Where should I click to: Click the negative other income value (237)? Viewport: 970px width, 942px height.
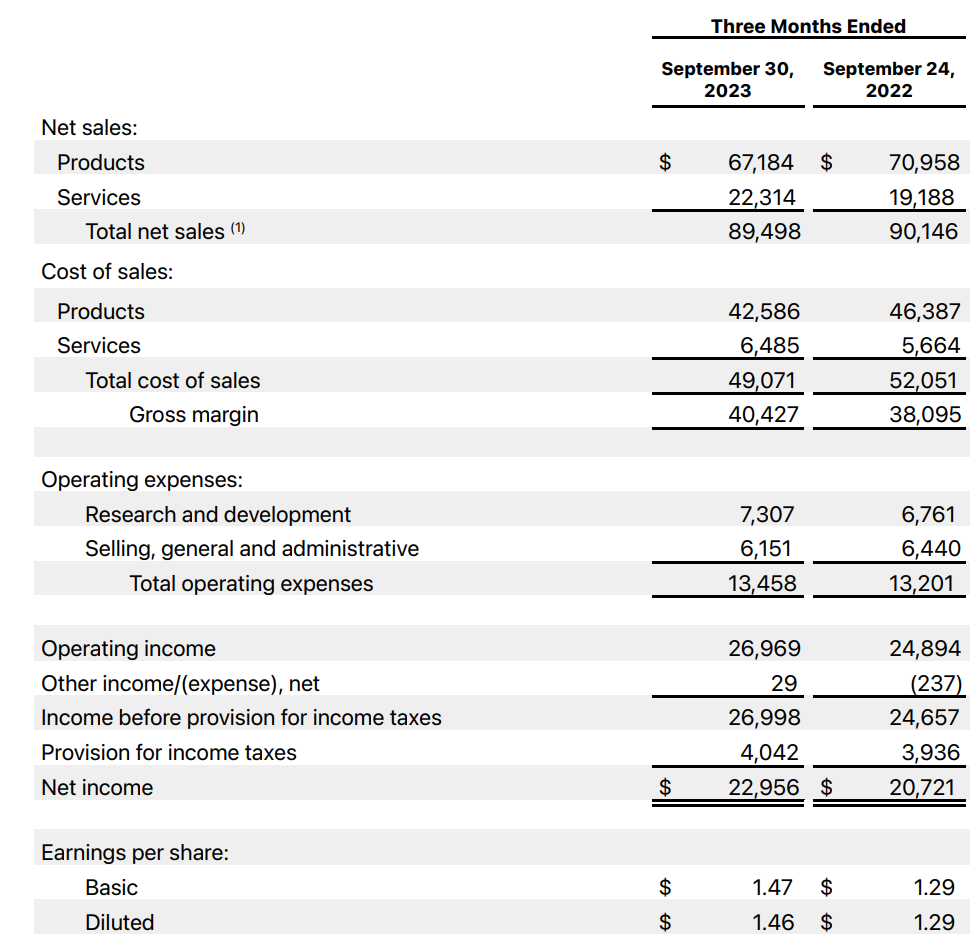pos(937,684)
